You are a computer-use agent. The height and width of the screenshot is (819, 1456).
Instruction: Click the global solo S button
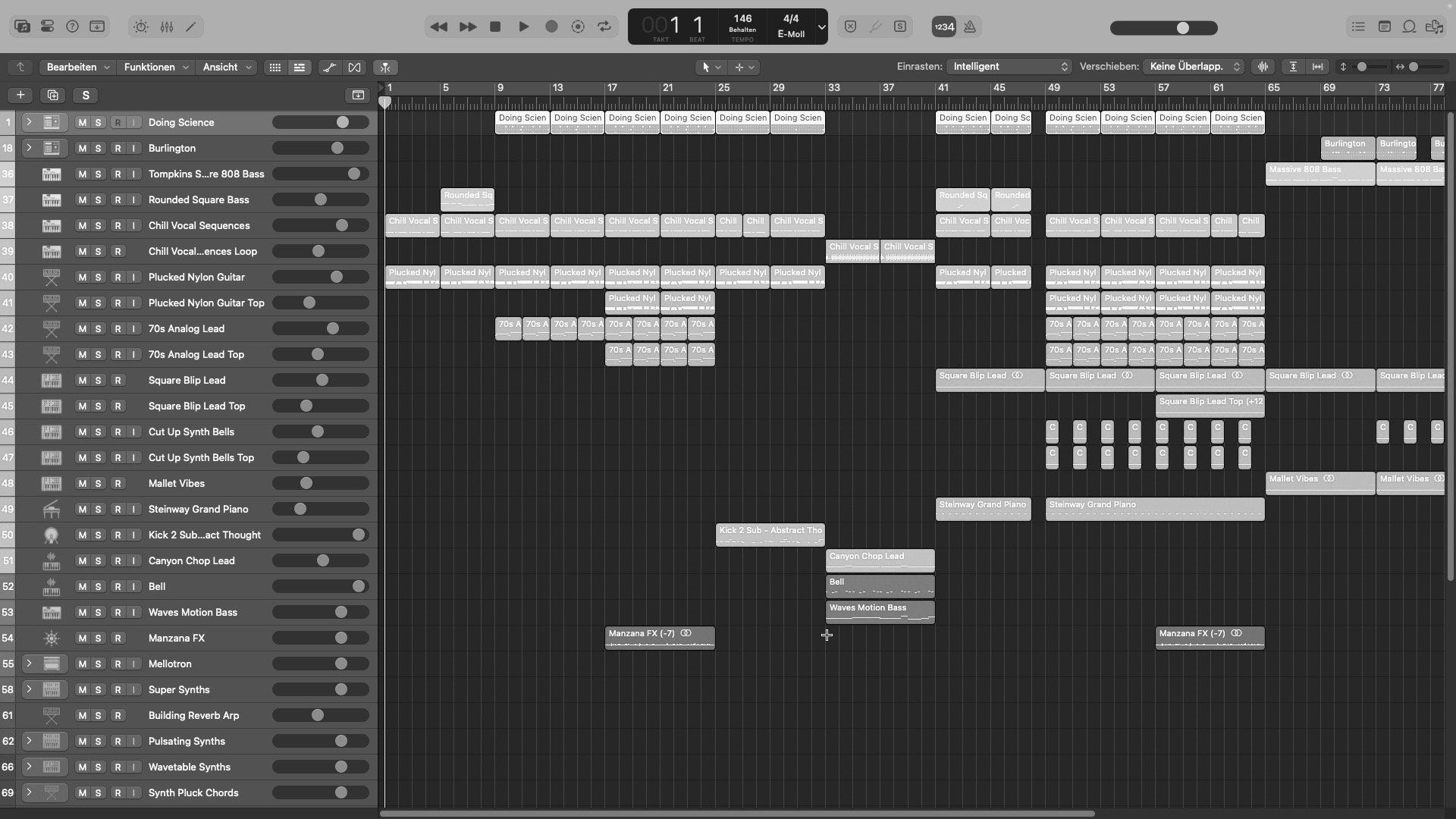pyautogui.click(x=86, y=96)
